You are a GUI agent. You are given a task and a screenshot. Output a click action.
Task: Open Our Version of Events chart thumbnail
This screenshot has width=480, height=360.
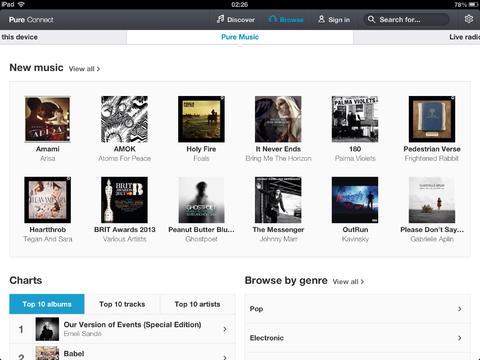(47, 329)
